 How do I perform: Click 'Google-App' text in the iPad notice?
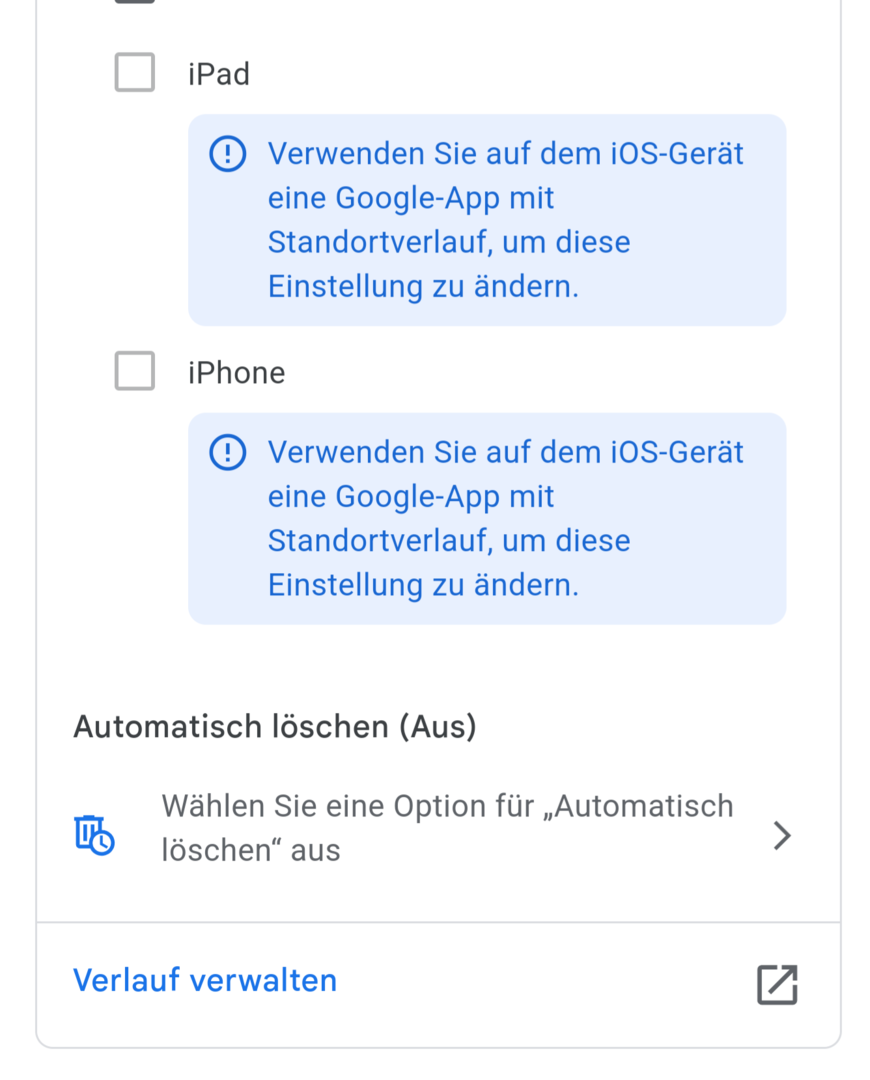point(417,198)
